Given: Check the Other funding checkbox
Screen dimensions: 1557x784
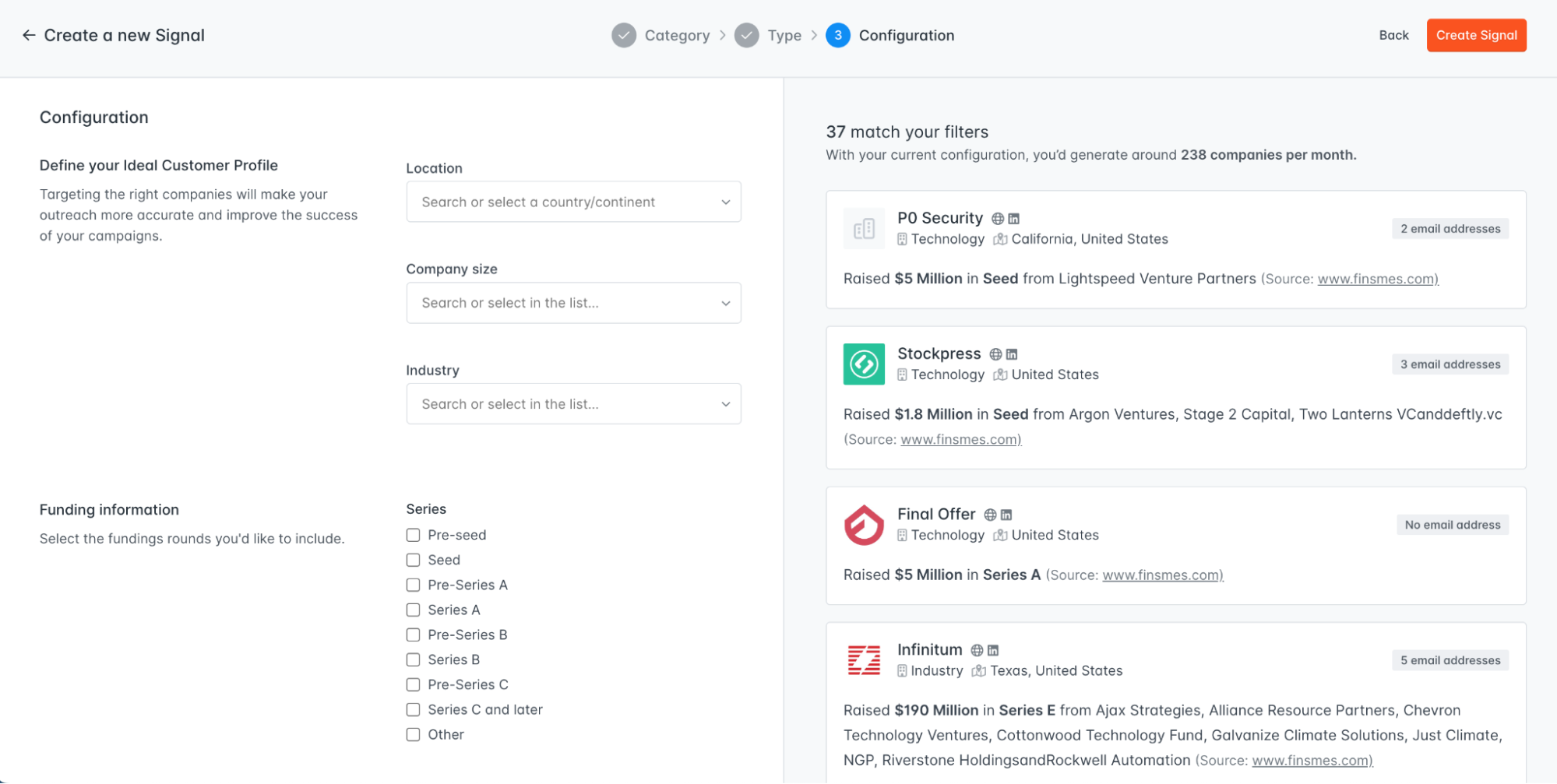Looking at the screenshot, I should pos(413,734).
